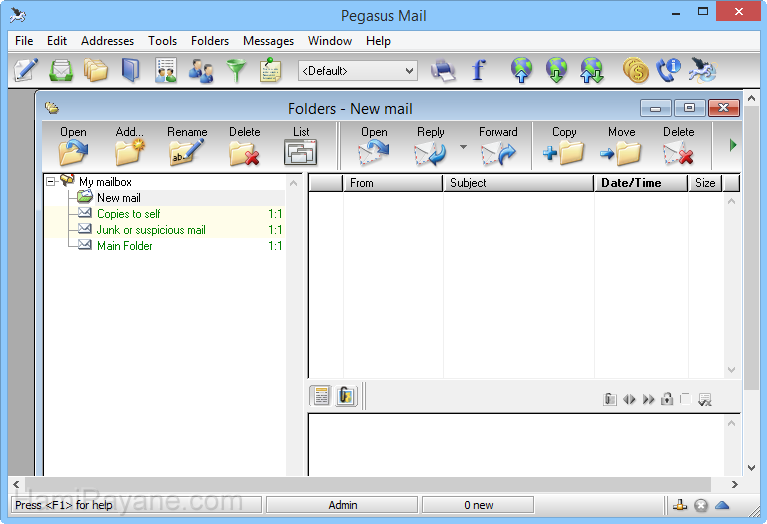
Task: Click the phone info icon
Action: pos(668,70)
